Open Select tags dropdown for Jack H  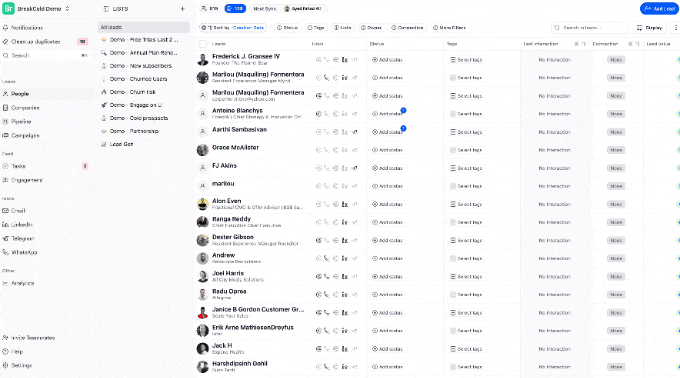click(466, 349)
